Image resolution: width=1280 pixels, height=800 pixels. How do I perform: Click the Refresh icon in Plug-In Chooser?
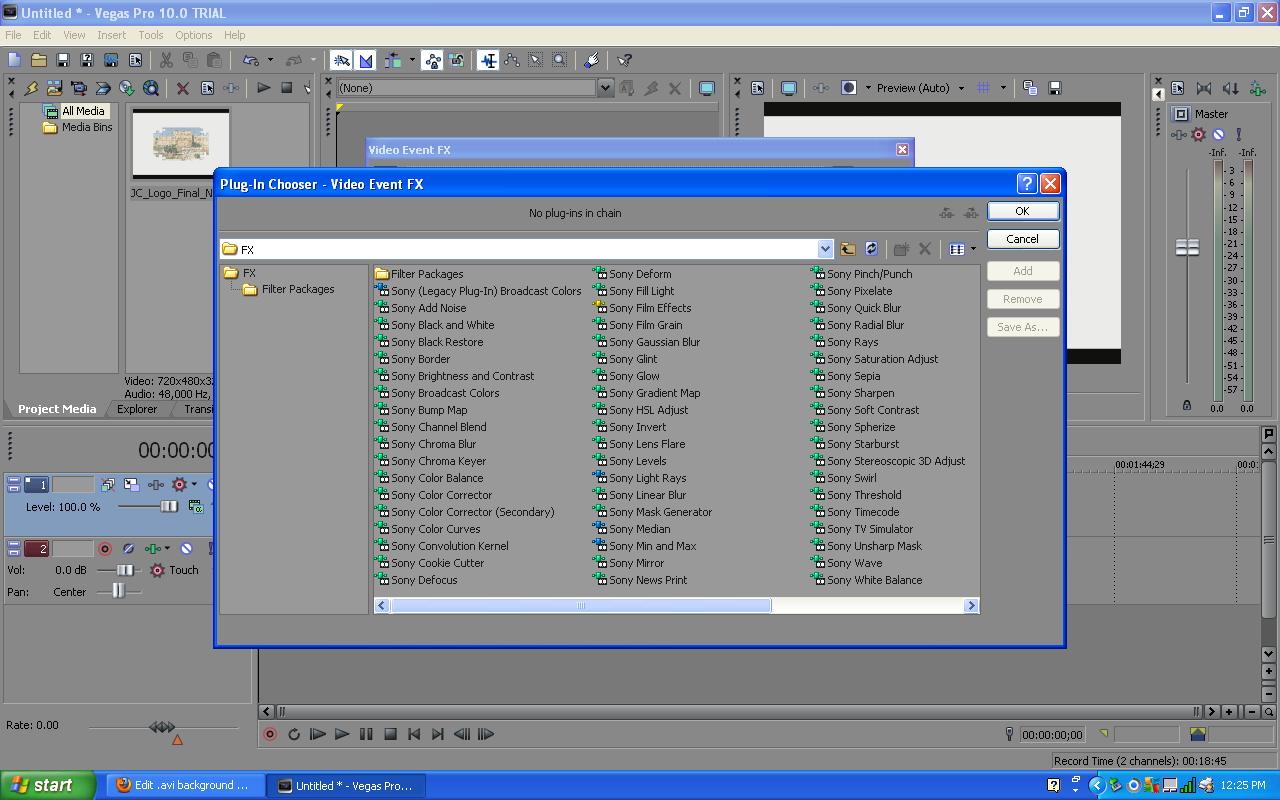(871, 249)
